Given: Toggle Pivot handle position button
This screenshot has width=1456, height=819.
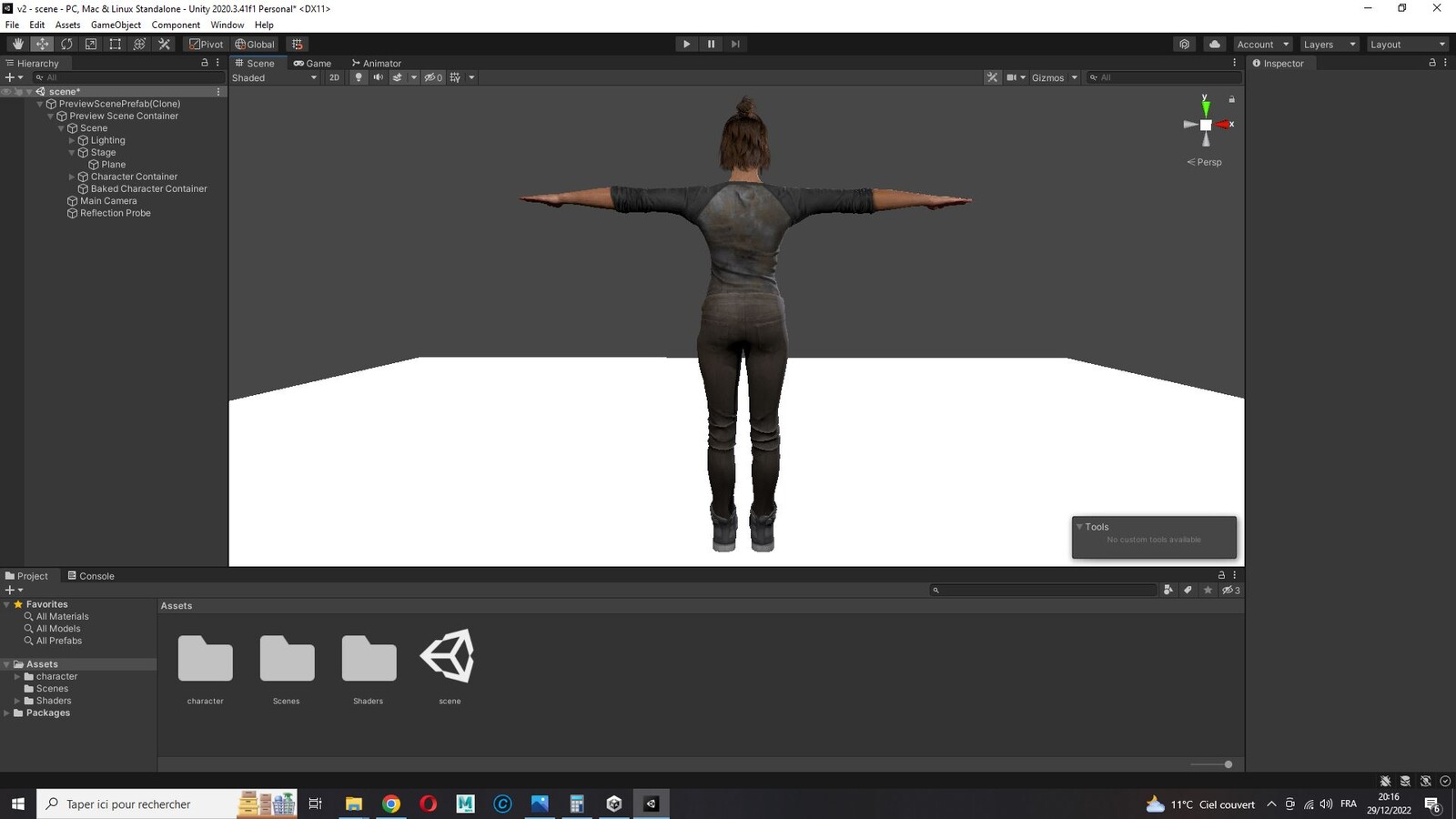Looking at the screenshot, I should [206, 44].
